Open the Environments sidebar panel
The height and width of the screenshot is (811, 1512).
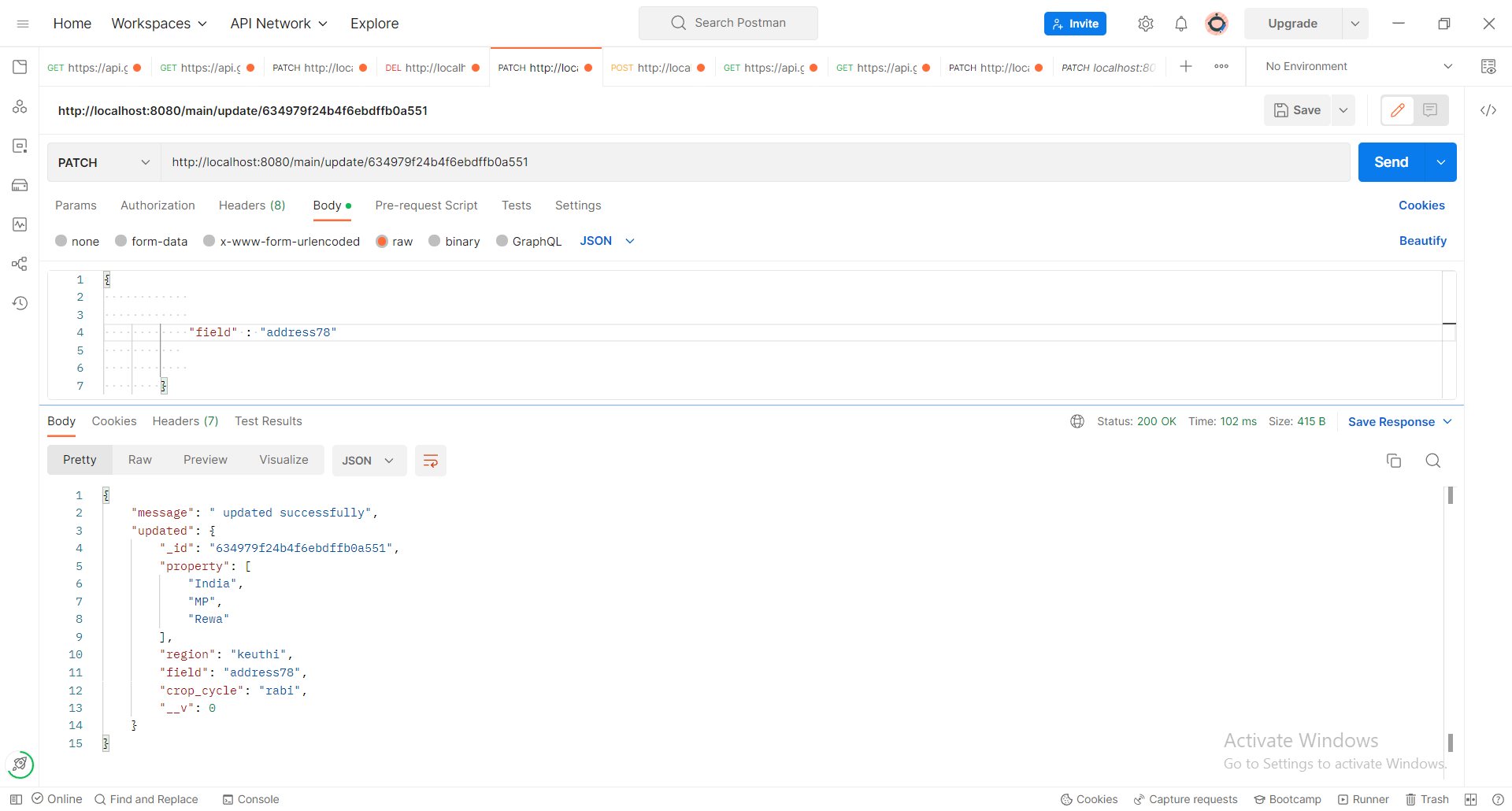pyautogui.click(x=20, y=146)
